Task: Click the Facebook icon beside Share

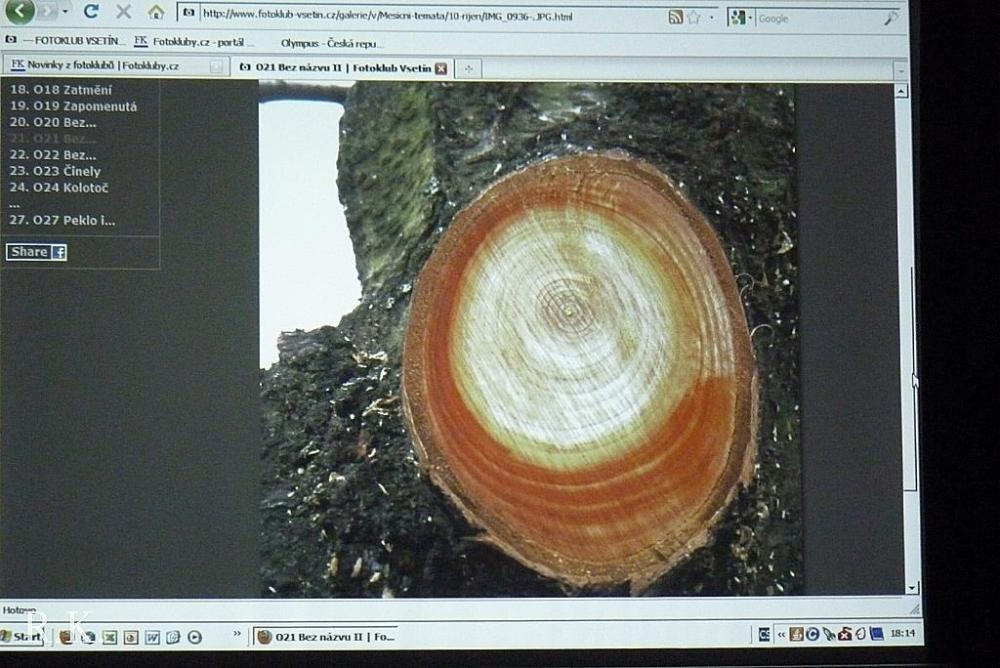Action: (x=59, y=253)
